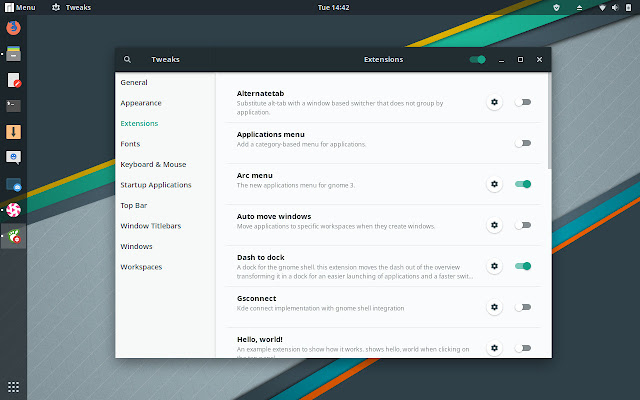Enable the Auto move windows extension
The height and width of the screenshot is (400, 640).
(523, 225)
